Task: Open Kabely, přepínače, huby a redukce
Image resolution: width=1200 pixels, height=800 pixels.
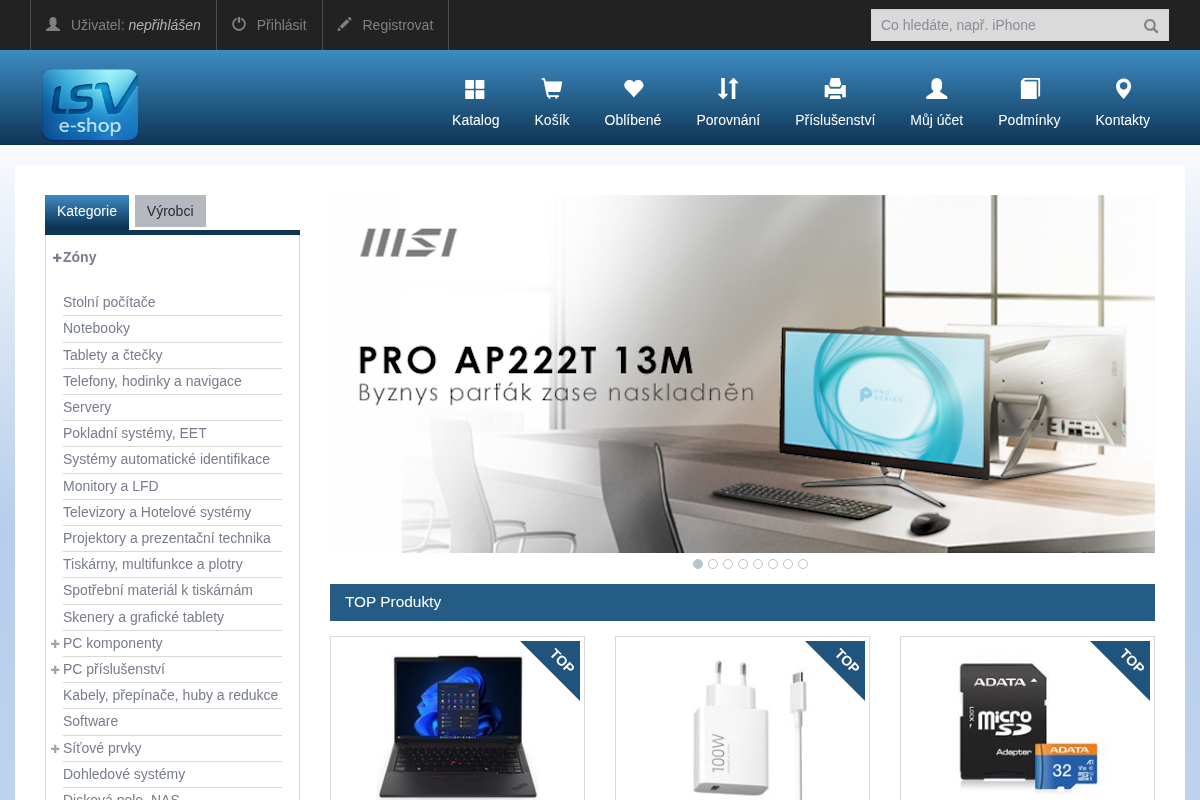Action: point(170,695)
